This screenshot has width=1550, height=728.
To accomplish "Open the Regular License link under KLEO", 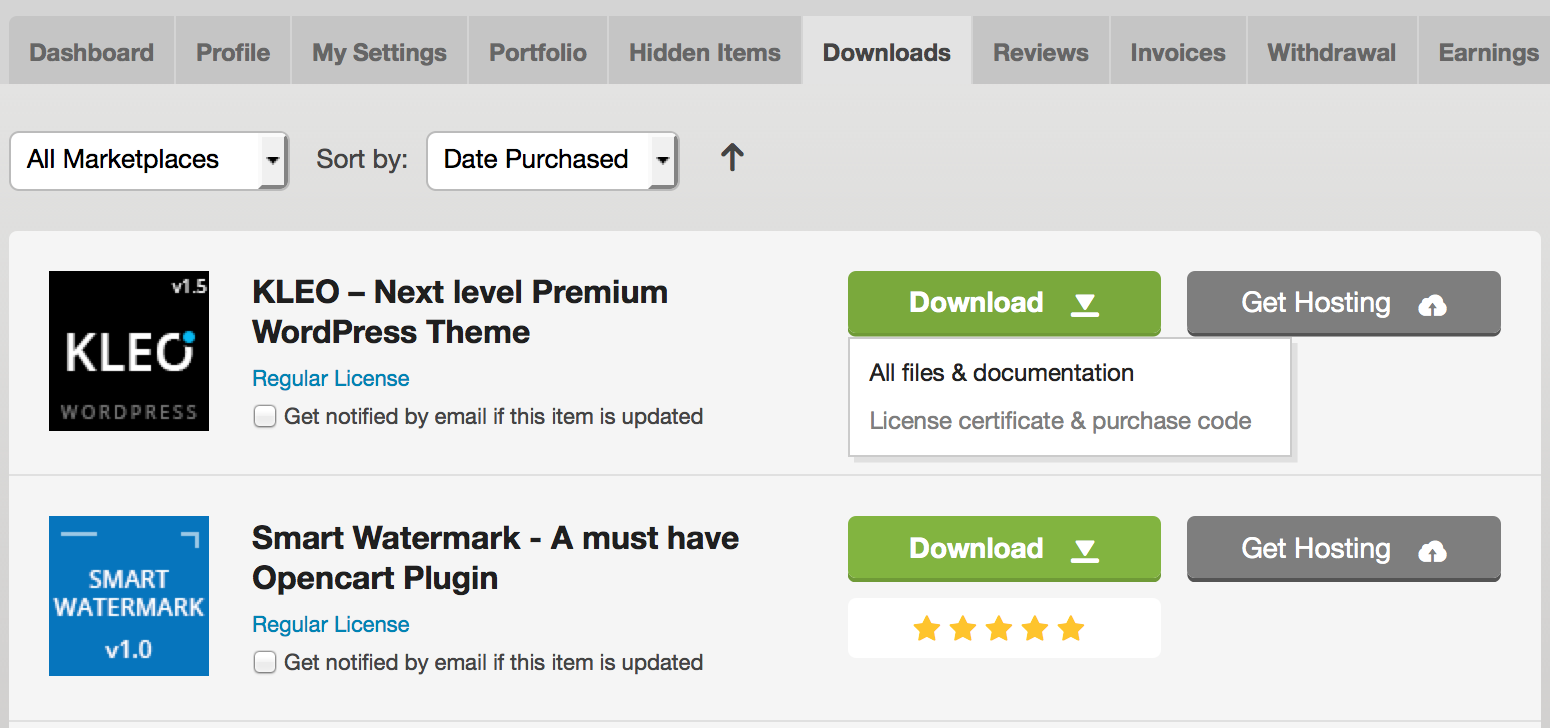I will click(x=331, y=379).
